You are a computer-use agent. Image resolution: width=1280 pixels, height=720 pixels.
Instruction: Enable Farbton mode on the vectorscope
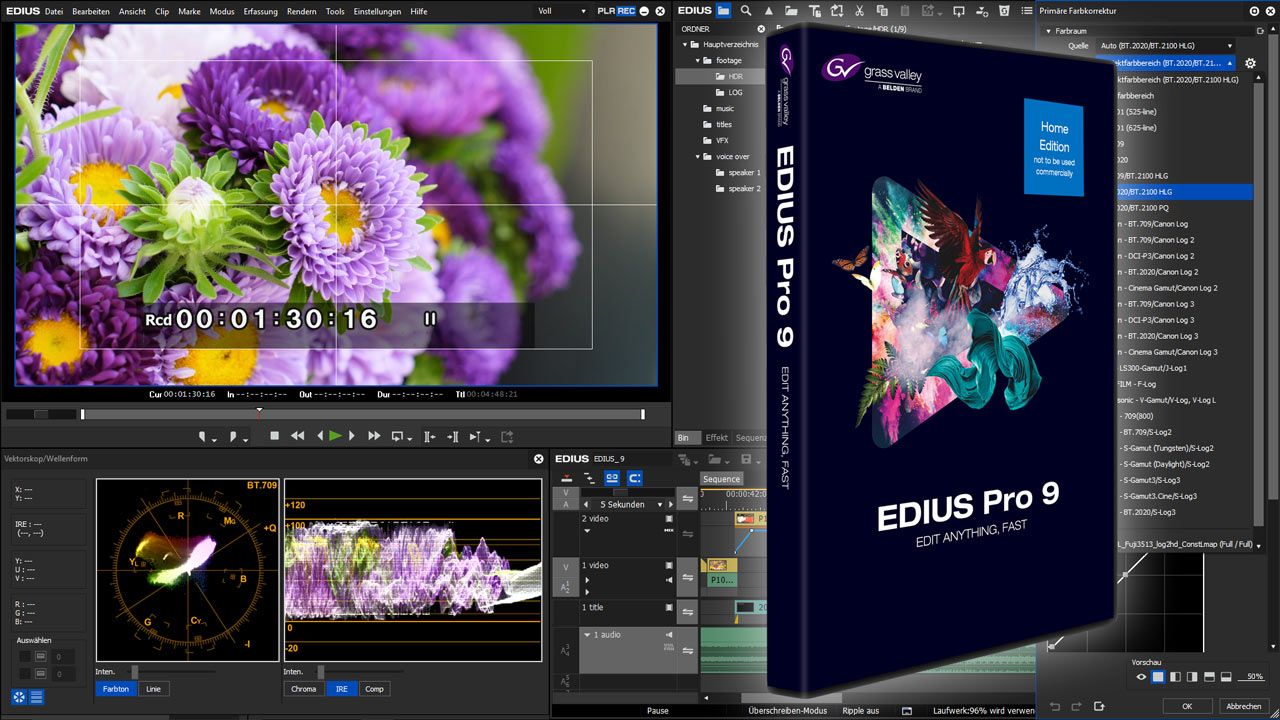[x=116, y=689]
